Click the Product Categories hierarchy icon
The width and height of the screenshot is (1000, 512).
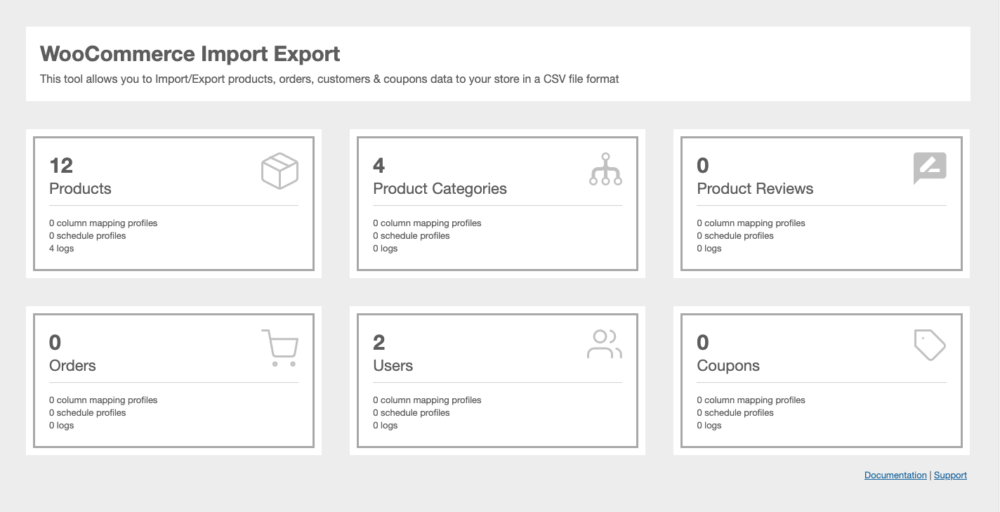pyautogui.click(x=605, y=169)
